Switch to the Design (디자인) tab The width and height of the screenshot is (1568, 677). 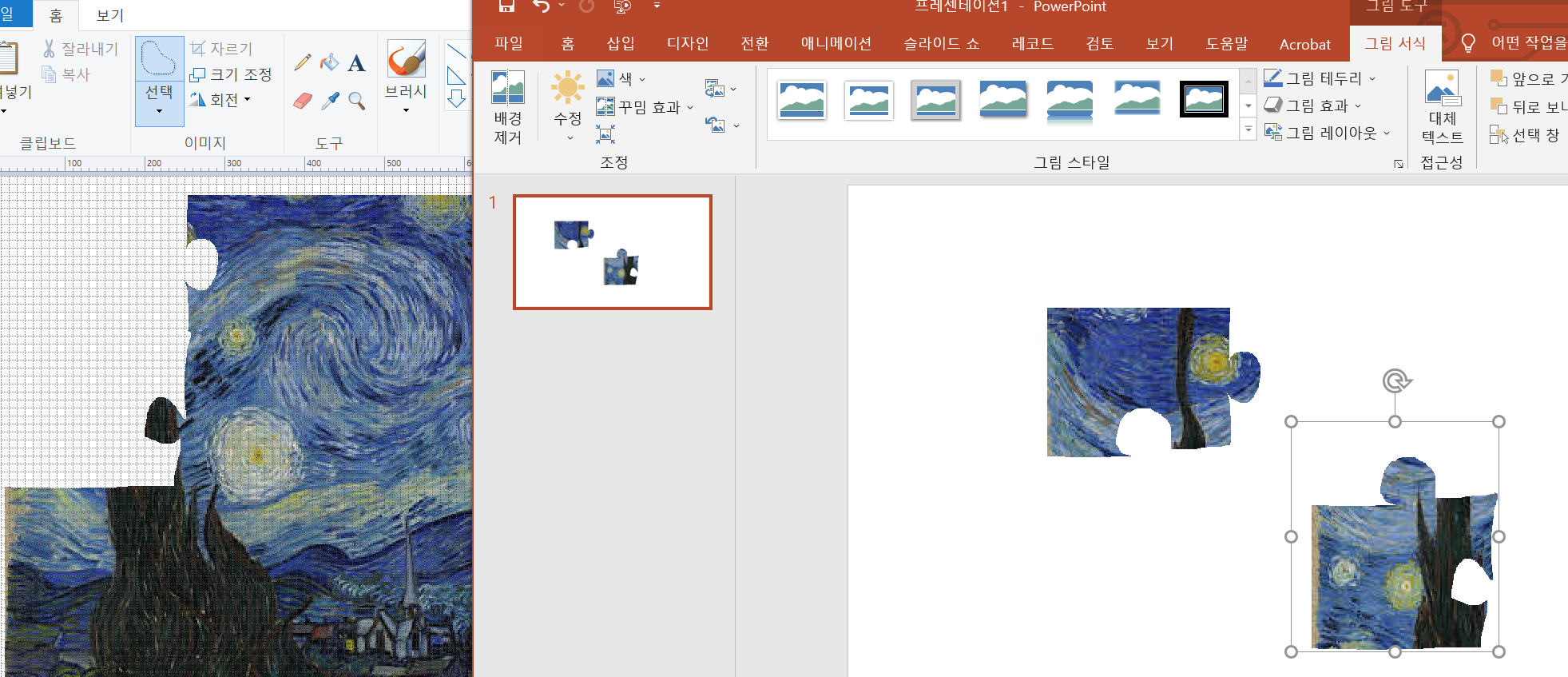pos(688,43)
